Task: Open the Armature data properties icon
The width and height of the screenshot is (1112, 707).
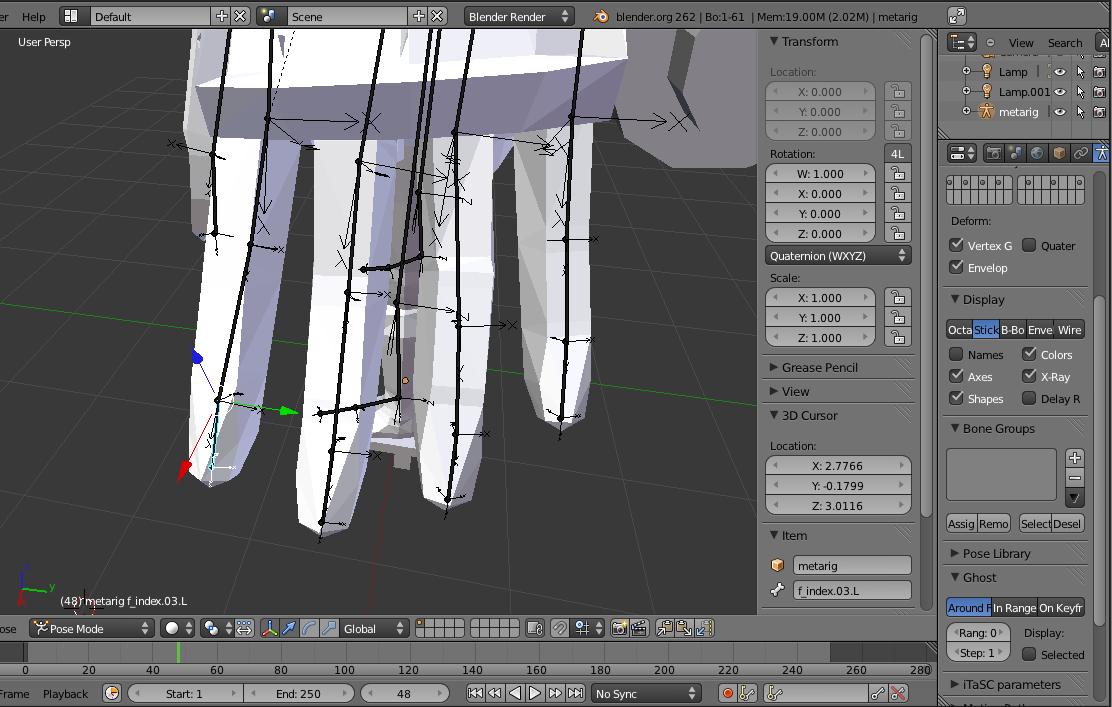Action: pyautogui.click(x=1101, y=153)
